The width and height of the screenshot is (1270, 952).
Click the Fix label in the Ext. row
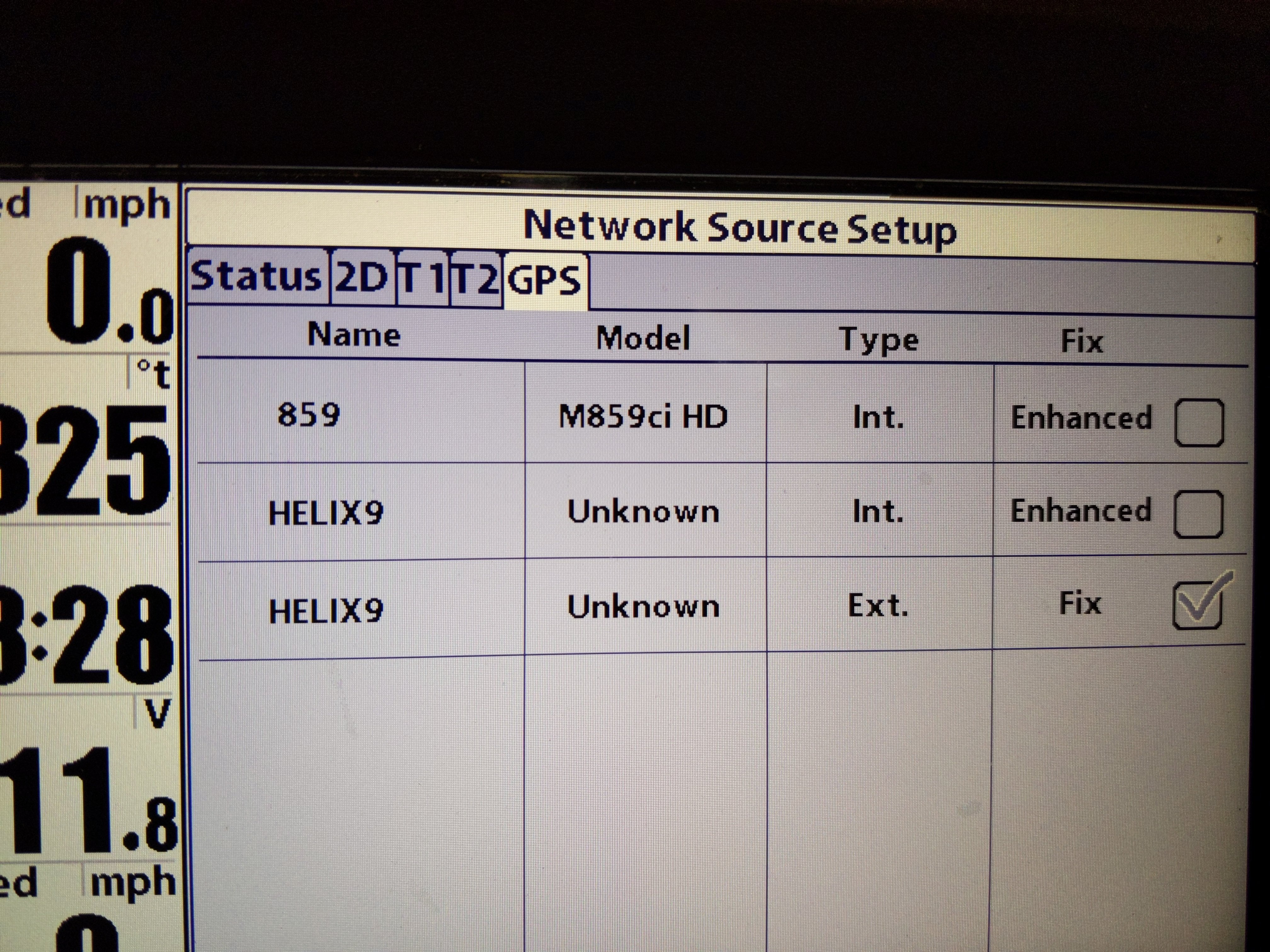coord(1080,603)
